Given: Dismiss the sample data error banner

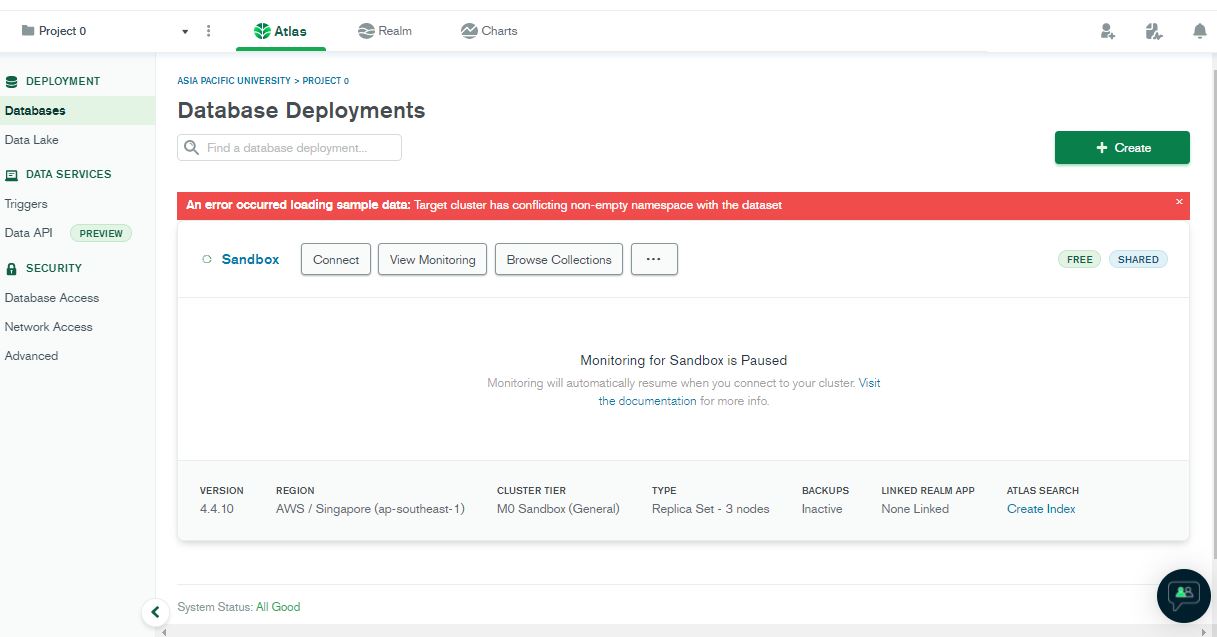Looking at the screenshot, I should (1179, 201).
